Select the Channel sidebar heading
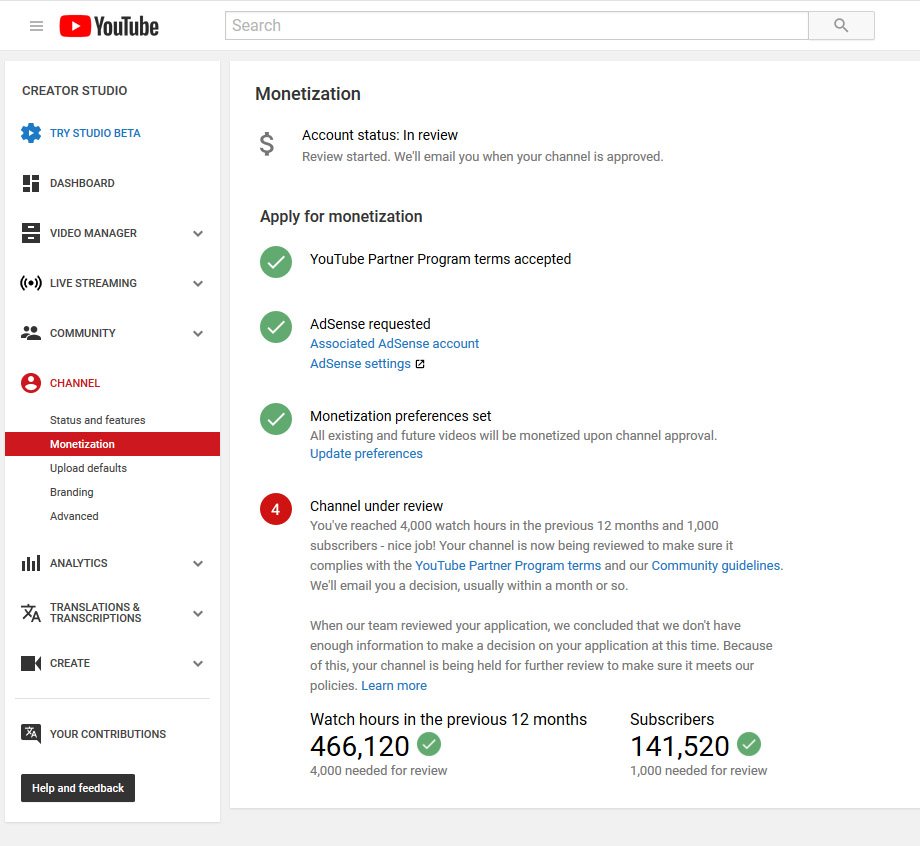Image resolution: width=920 pixels, height=846 pixels. tap(75, 383)
